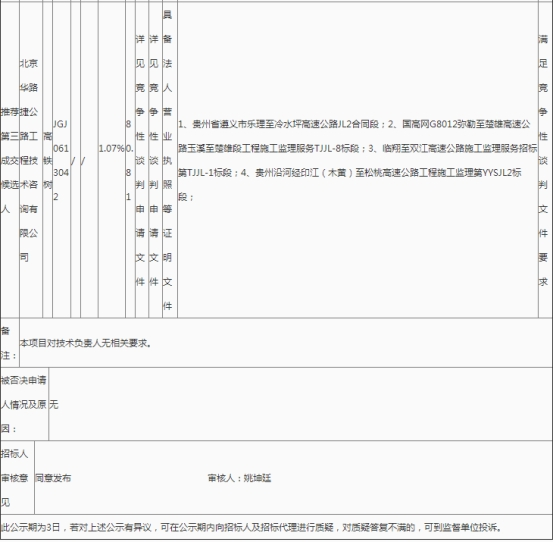Screen dimensions: 554x542
Task: Click the 推荐第三成交候选人 row header cell
Action: (x=10, y=160)
